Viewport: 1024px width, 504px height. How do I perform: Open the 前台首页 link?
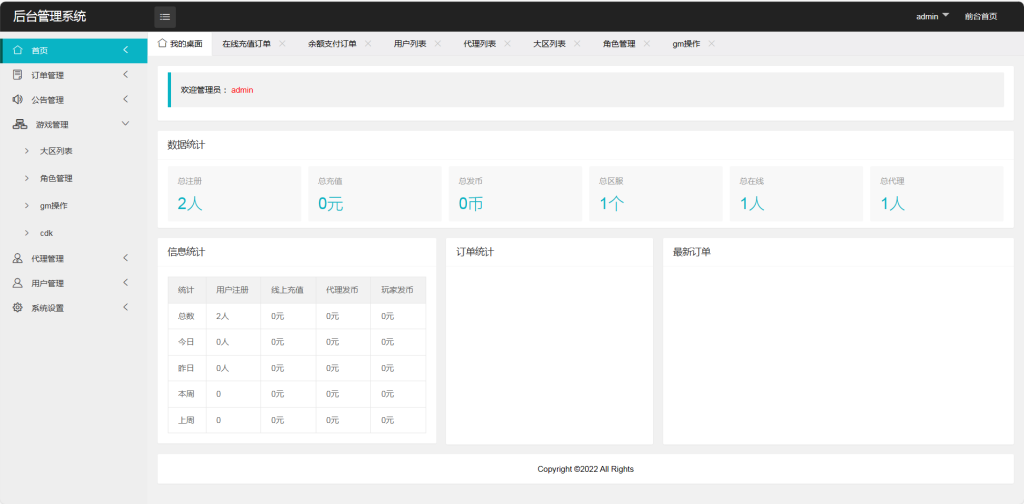[x=980, y=16]
